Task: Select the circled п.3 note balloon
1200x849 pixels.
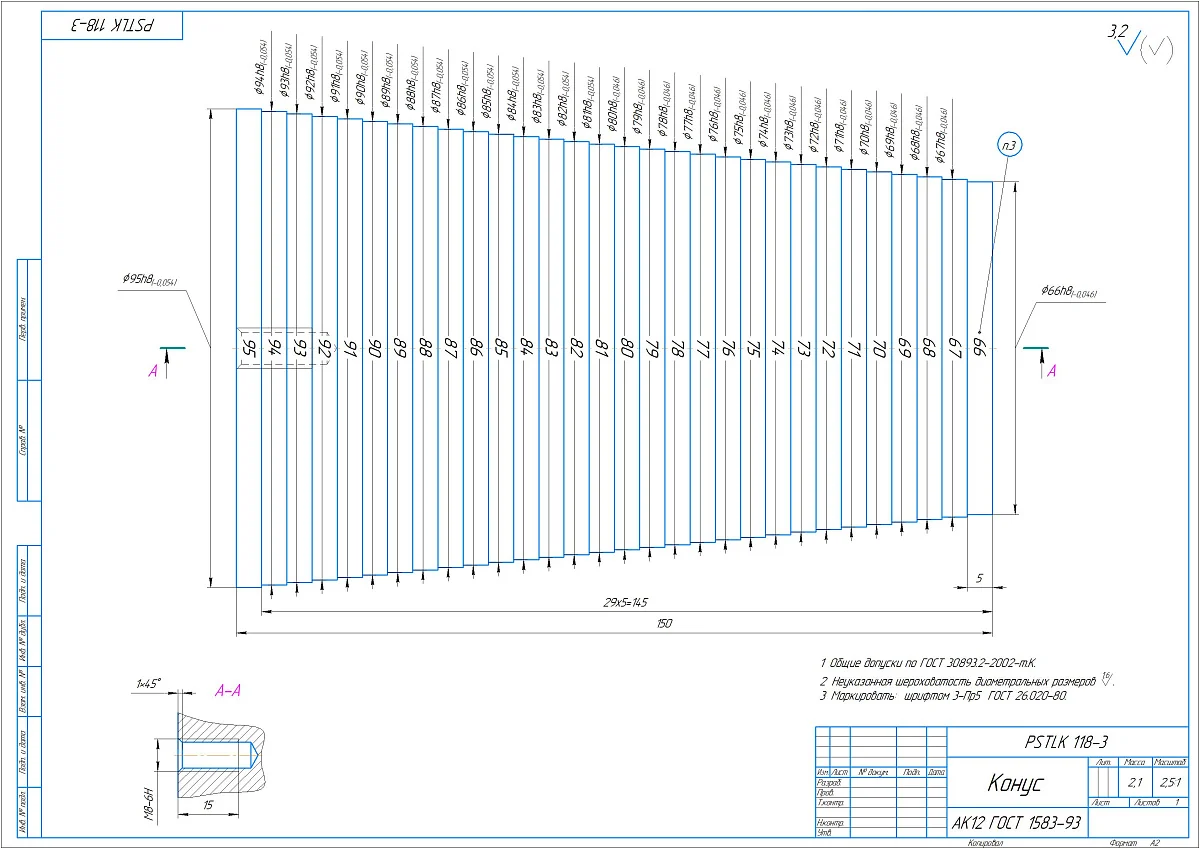Action: coord(1009,147)
